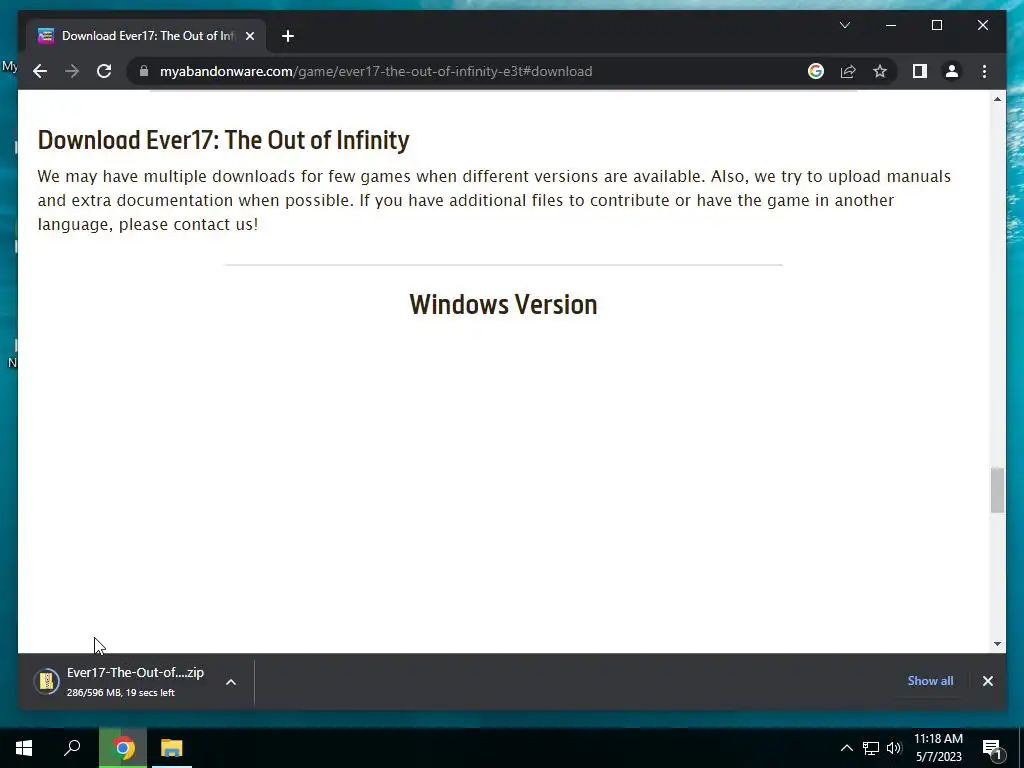Screen dimensions: 1024x768
Task: Close the Download Ever17 tab
Action: pyautogui.click(x=249, y=36)
